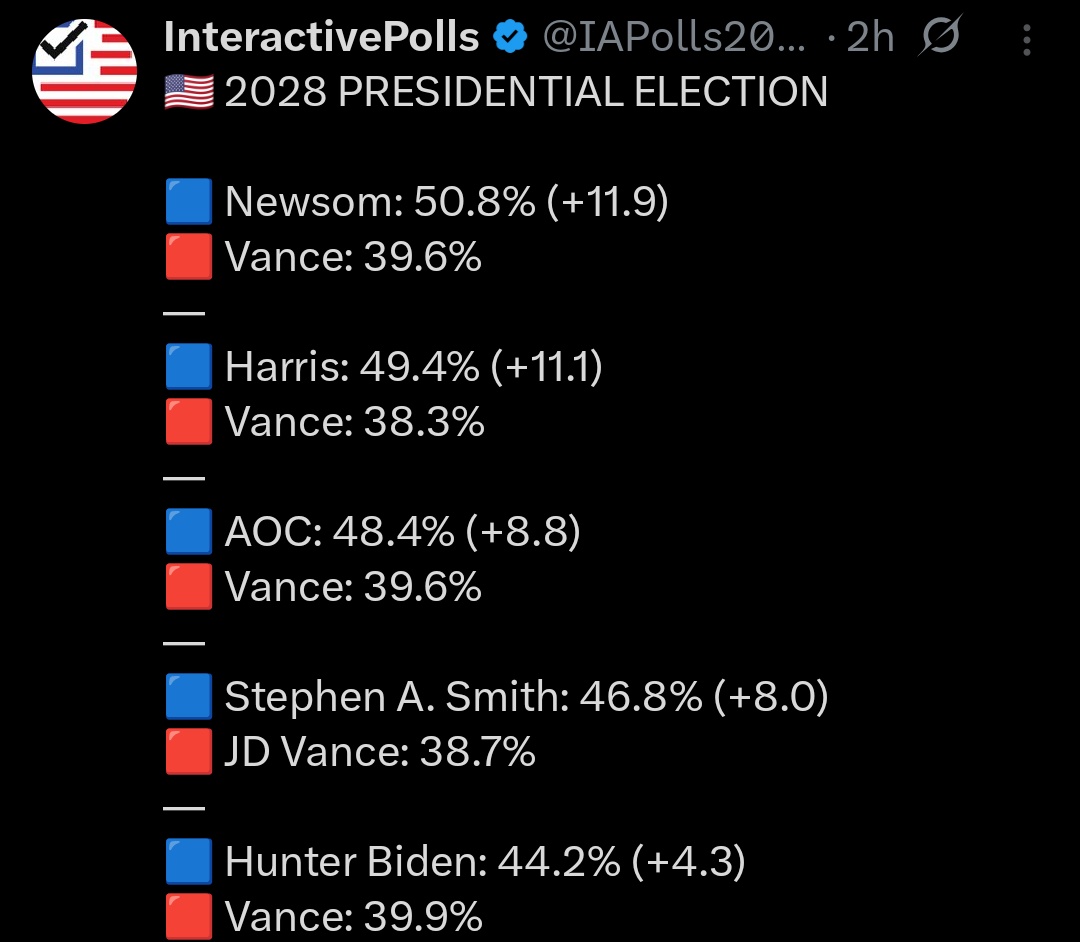1080x942 pixels.
Task: Click the Harris: 49.4% (+11.1) line
Action: (x=413, y=366)
